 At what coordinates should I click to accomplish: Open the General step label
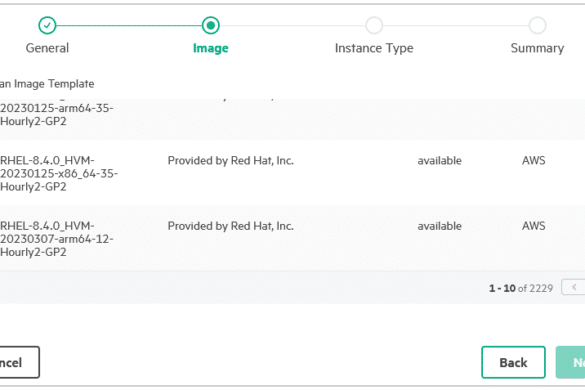(47, 48)
